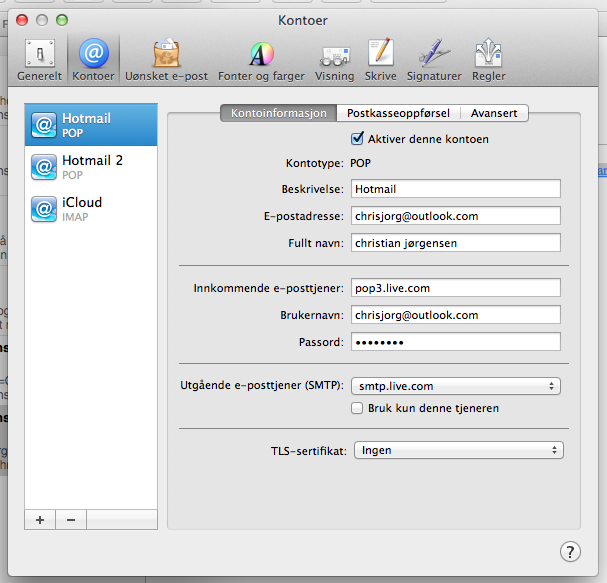Viewport: 607px width, 583px height.
Task: Switch to the Kontoinformasjon tab
Action: [x=279, y=113]
